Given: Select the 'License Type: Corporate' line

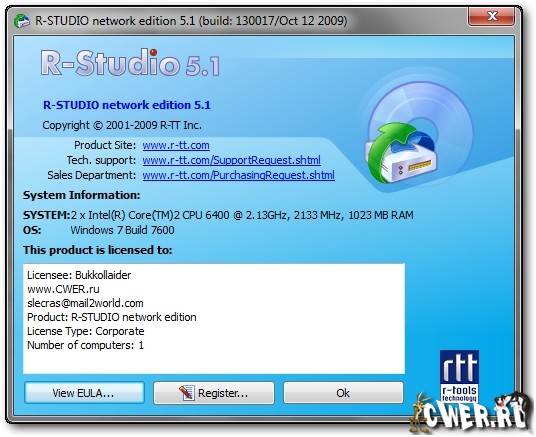Looking at the screenshot, I should 85,331.
